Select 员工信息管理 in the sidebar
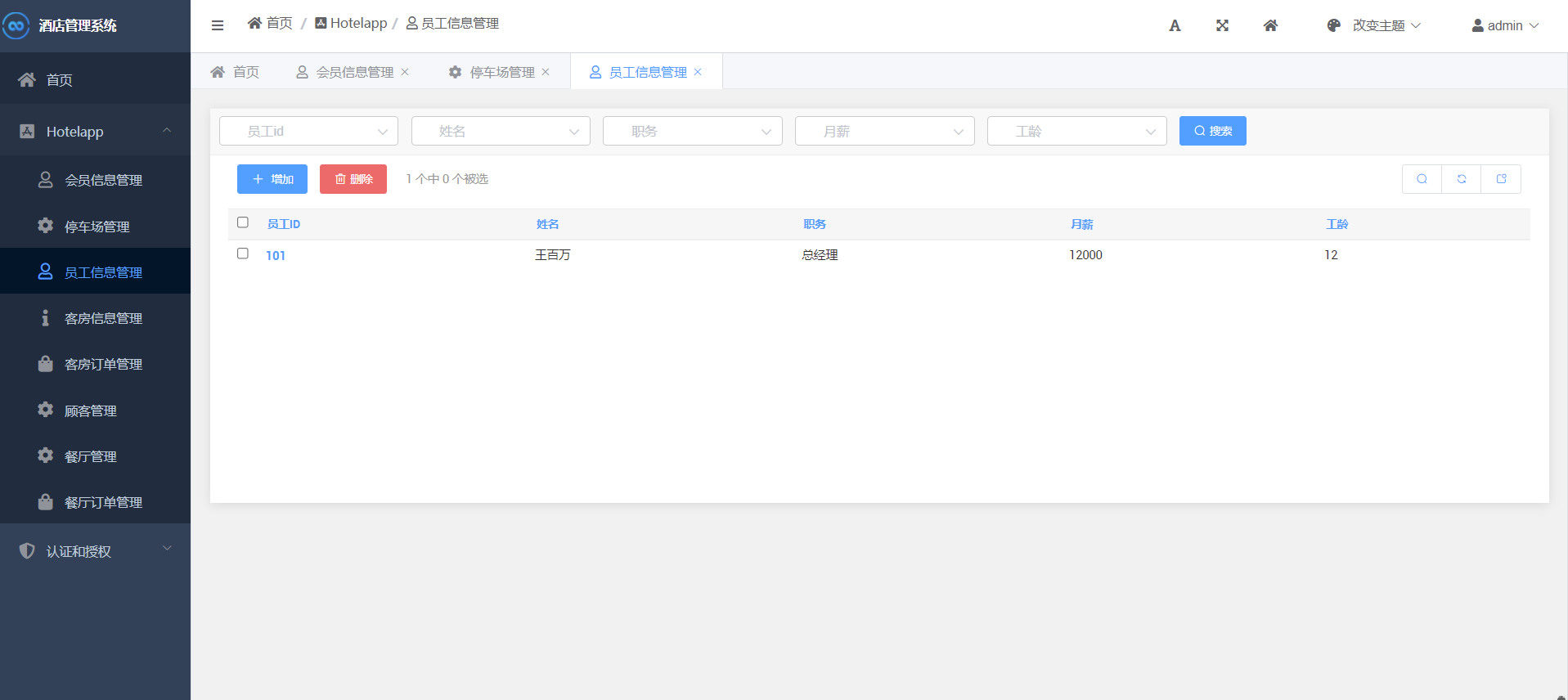The height and width of the screenshot is (700, 1568). pyautogui.click(x=95, y=271)
